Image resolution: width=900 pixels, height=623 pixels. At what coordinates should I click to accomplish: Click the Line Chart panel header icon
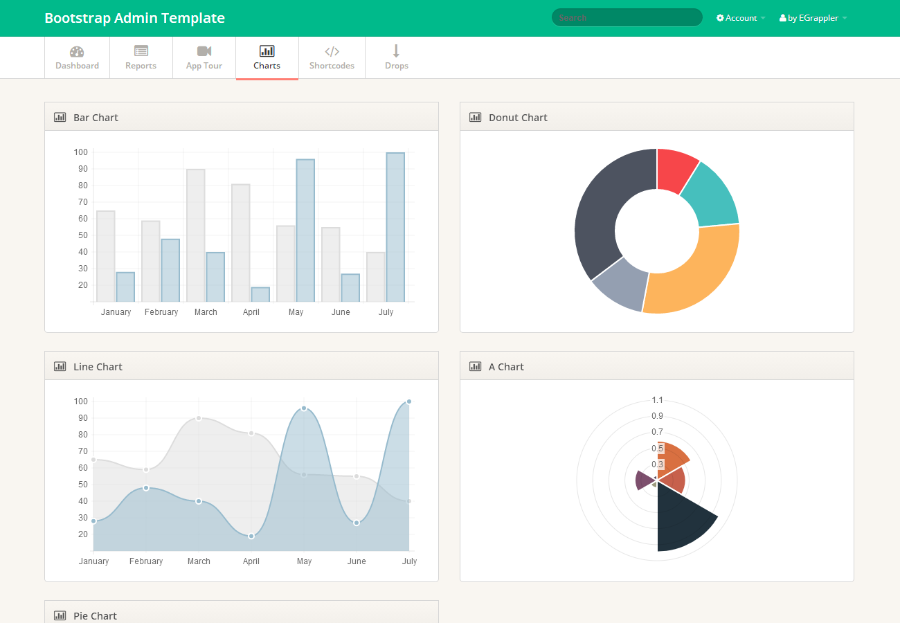[x=60, y=366]
